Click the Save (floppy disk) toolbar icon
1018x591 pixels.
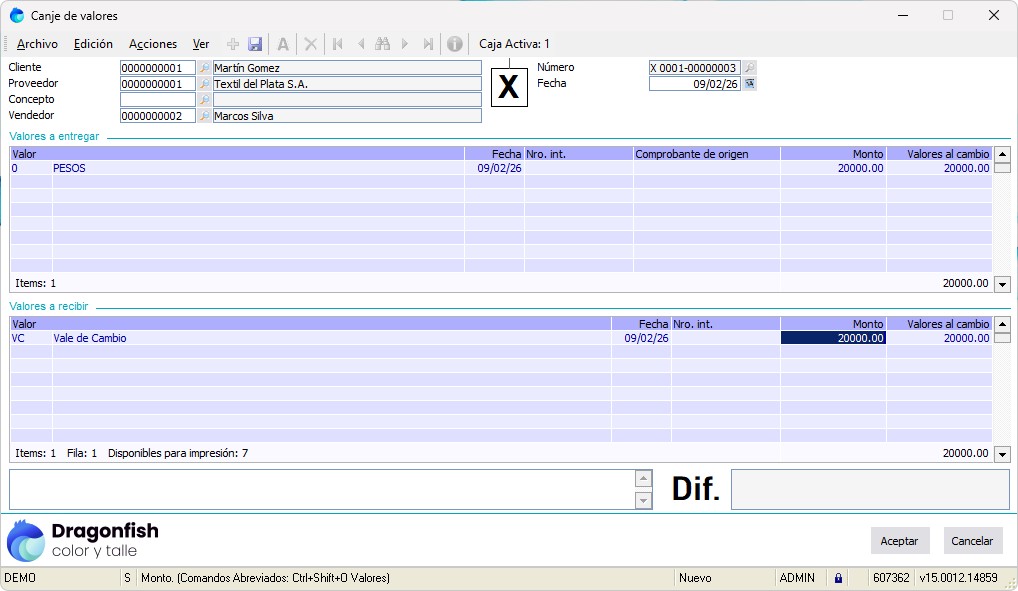pyautogui.click(x=255, y=44)
